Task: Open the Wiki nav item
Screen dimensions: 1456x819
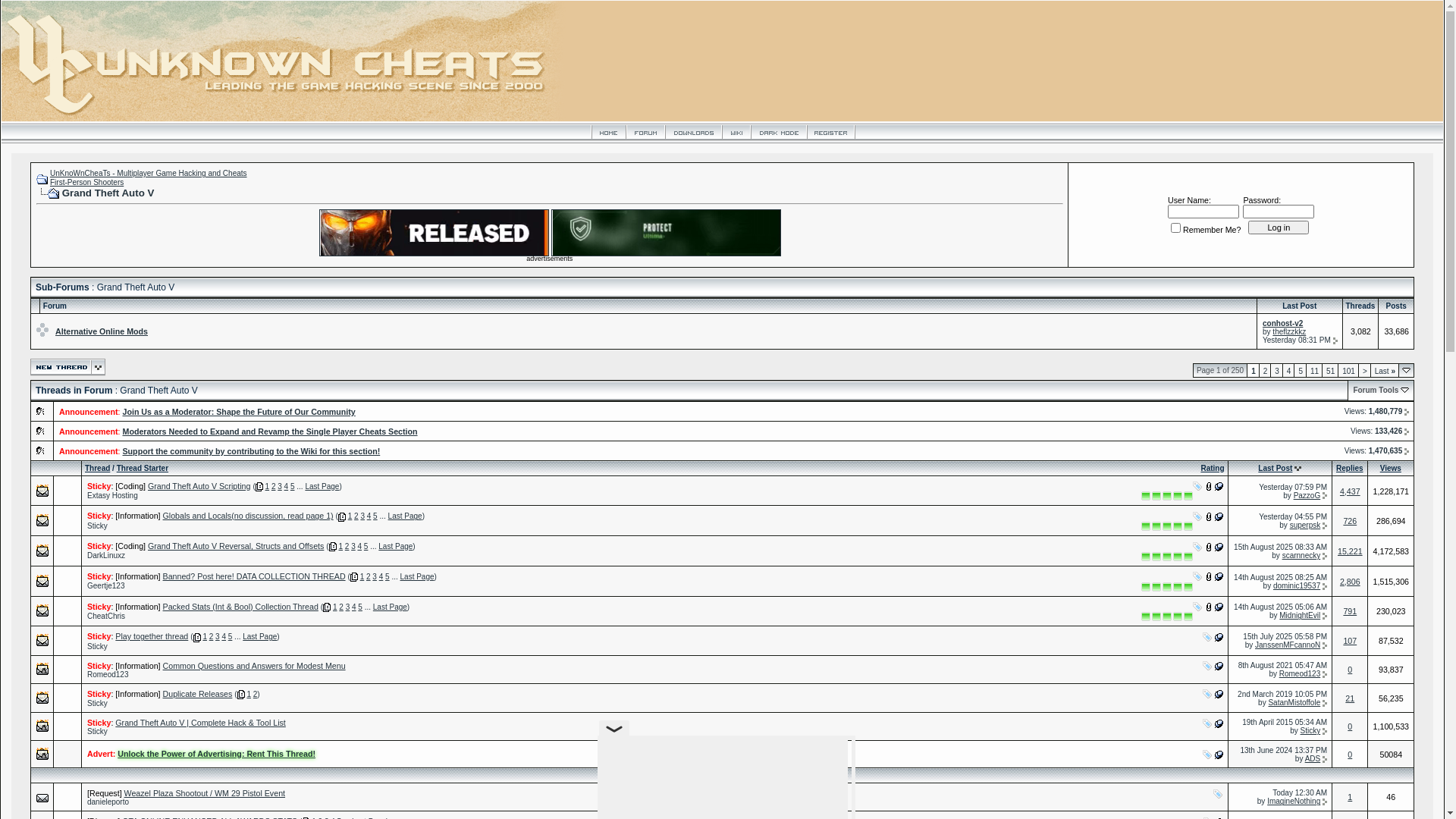Action: (736, 133)
